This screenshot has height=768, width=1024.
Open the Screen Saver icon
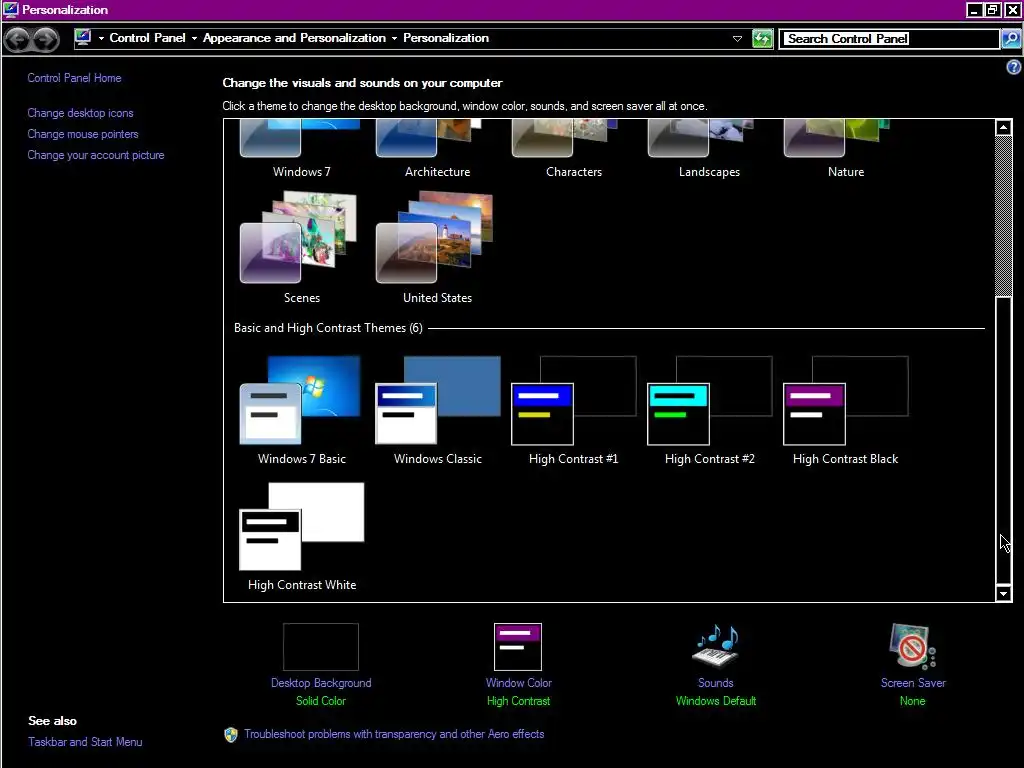click(x=912, y=647)
